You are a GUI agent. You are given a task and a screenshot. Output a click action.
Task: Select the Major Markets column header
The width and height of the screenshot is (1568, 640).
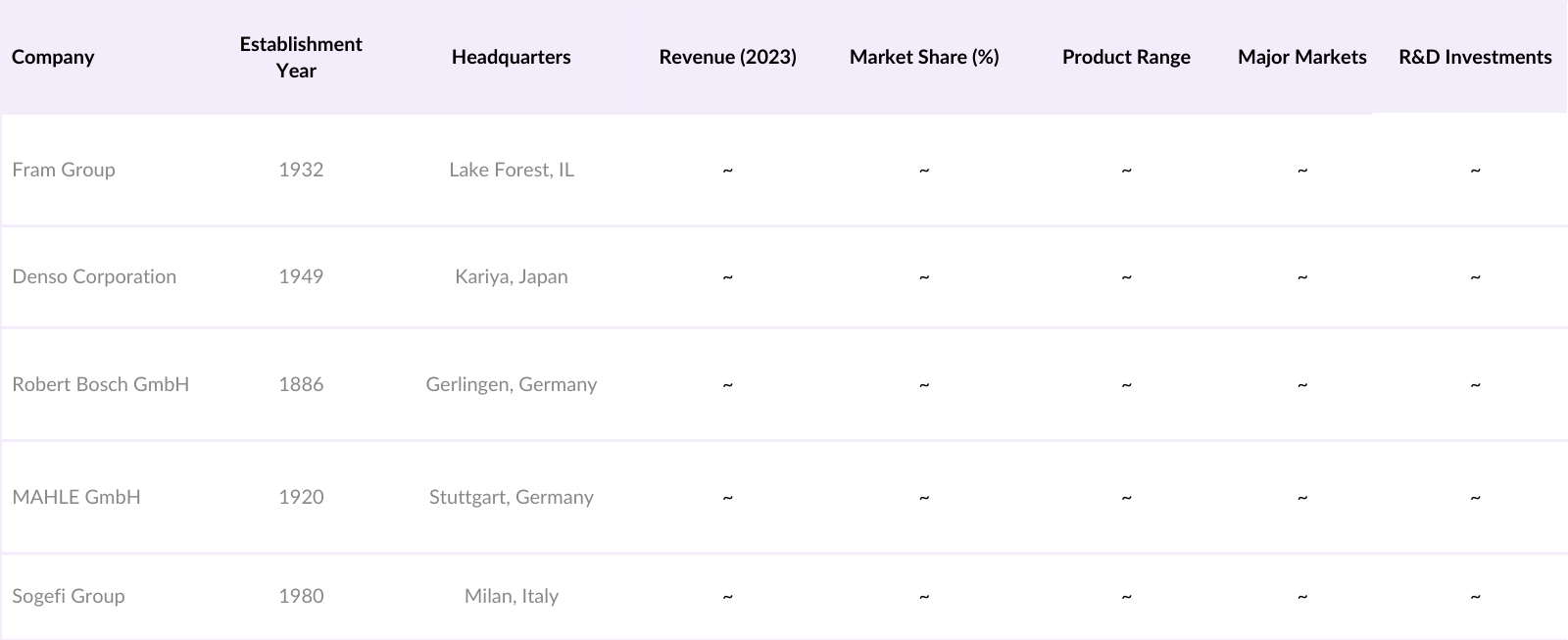(x=1301, y=57)
